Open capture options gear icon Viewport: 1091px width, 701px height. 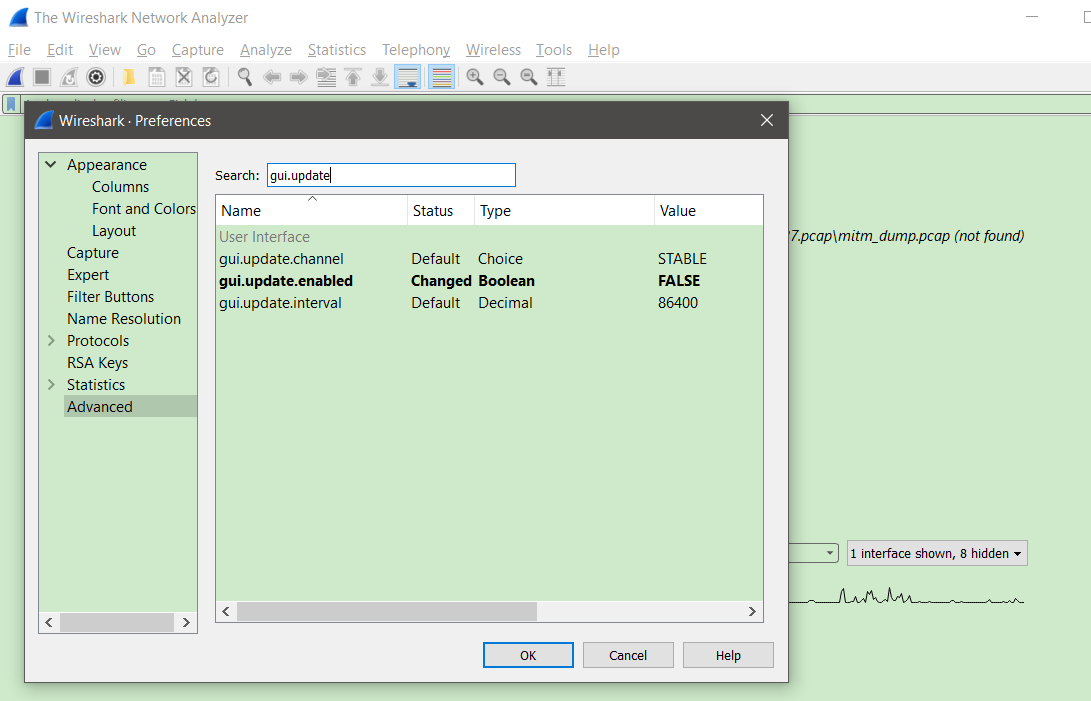(96, 77)
